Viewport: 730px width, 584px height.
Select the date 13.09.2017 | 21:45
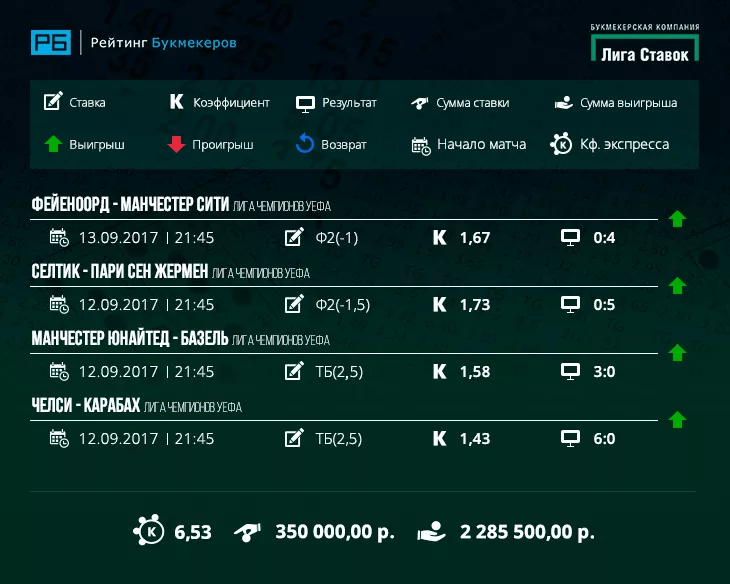pyautogui.click(x=146, y=238)
